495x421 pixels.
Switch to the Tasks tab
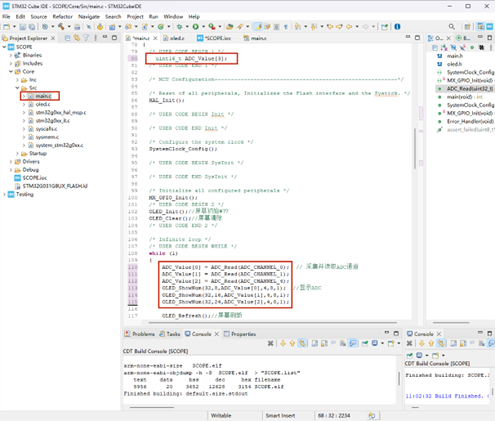tap(170, 334)
